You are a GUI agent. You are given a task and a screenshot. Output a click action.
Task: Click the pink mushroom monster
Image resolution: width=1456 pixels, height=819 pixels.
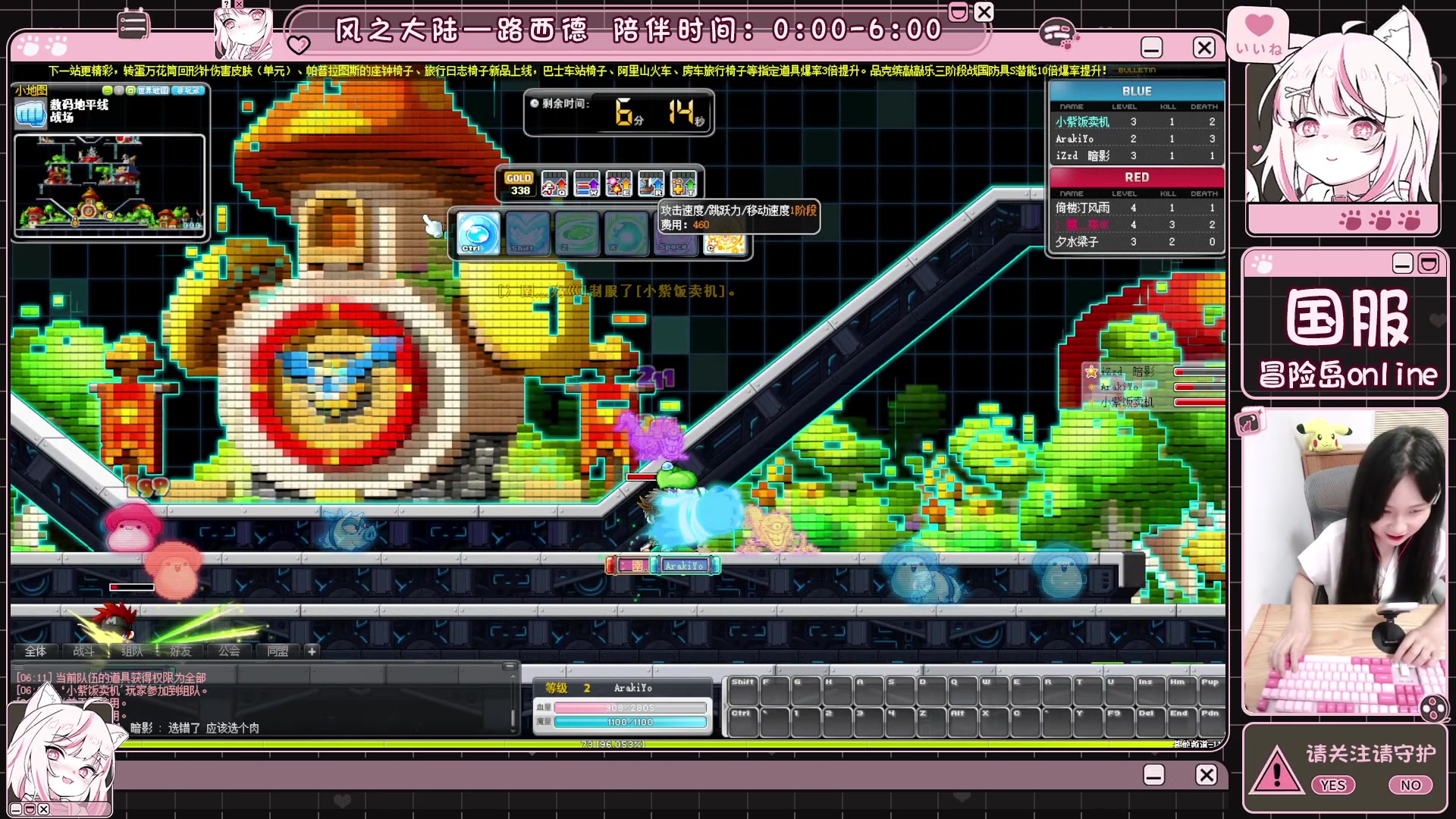(132, 528)
